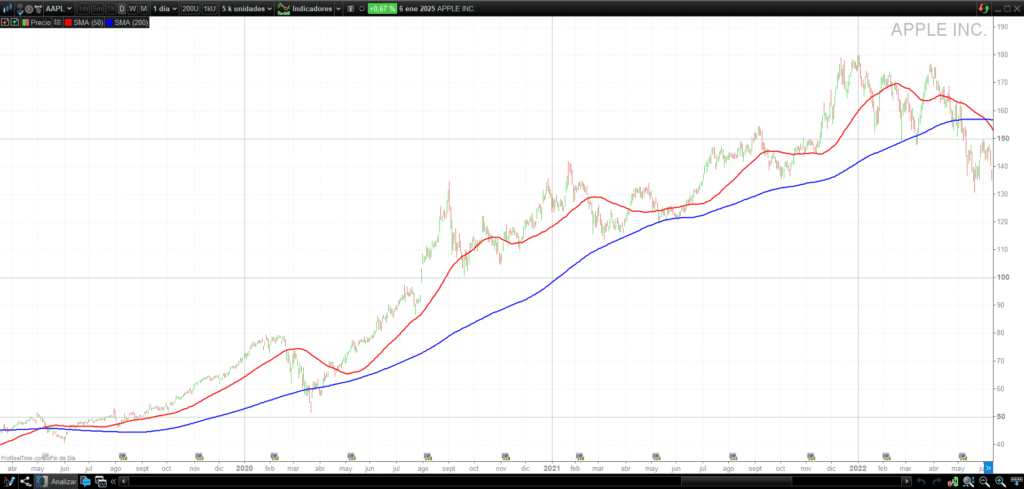Viewport: 1024px width, 489px height.
Task: Click the zoom out magnifier icon
Action: tap(984, 481)
